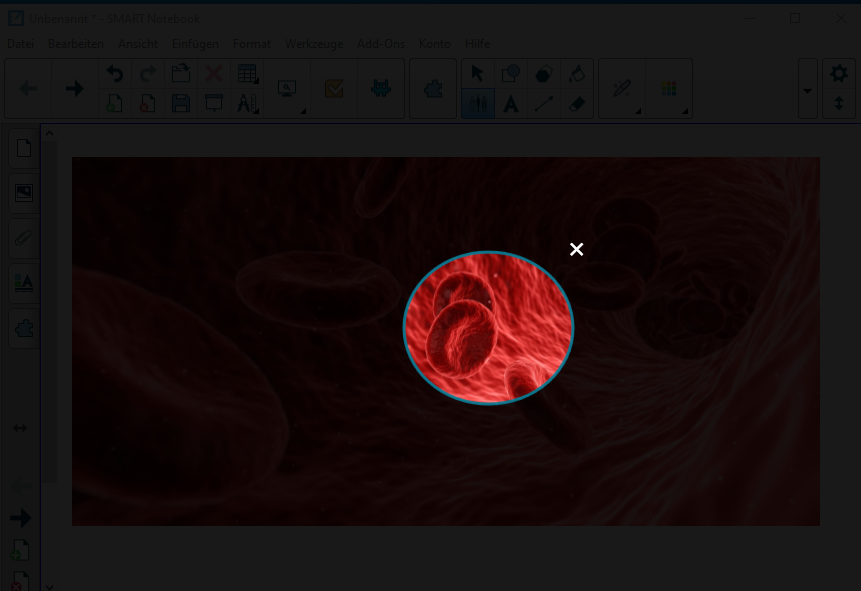The width and height of the screenshot is (861, 591).
Task: Choose the Eraser tool
Action: click(577, 104)
